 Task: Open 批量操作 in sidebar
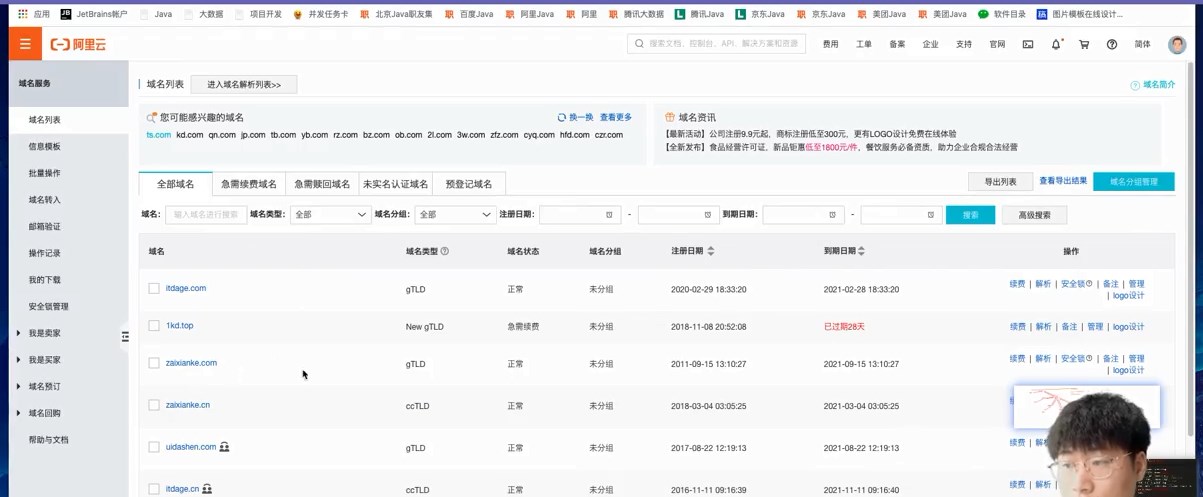(45, 173)
